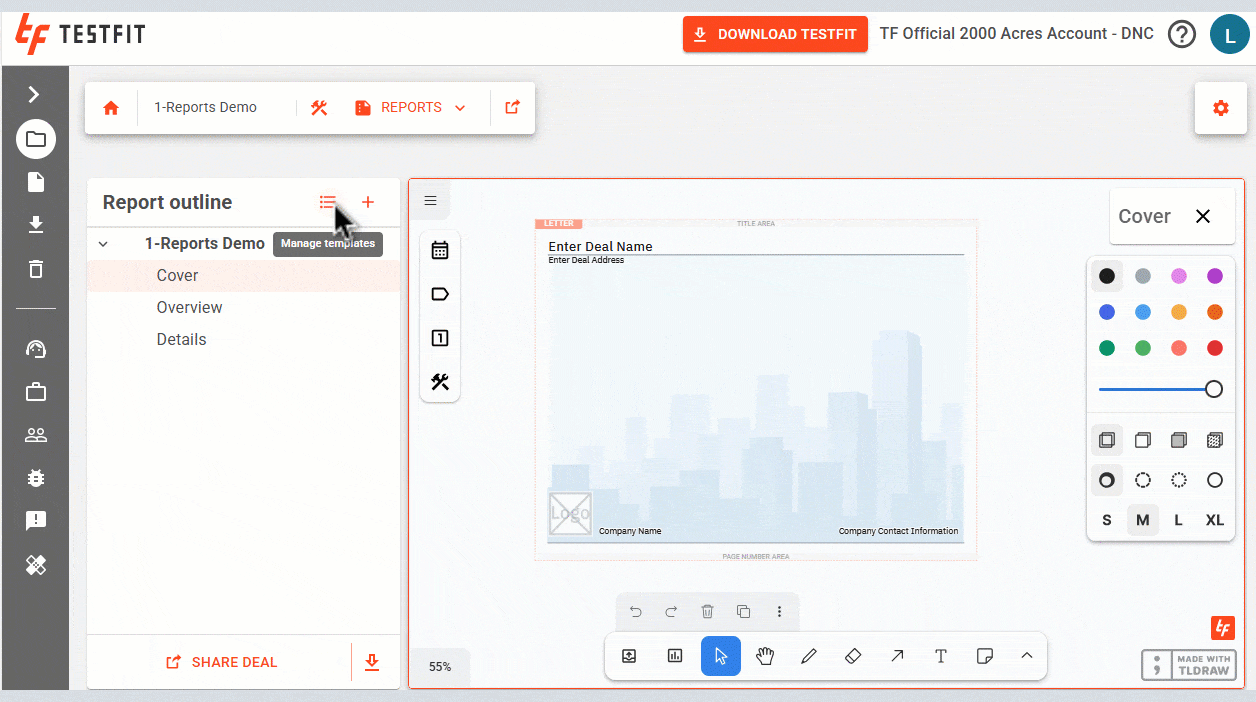Switch fill to the hatched pattern style
This screenshot has width=1256, height=702.
coord(1214,439)
